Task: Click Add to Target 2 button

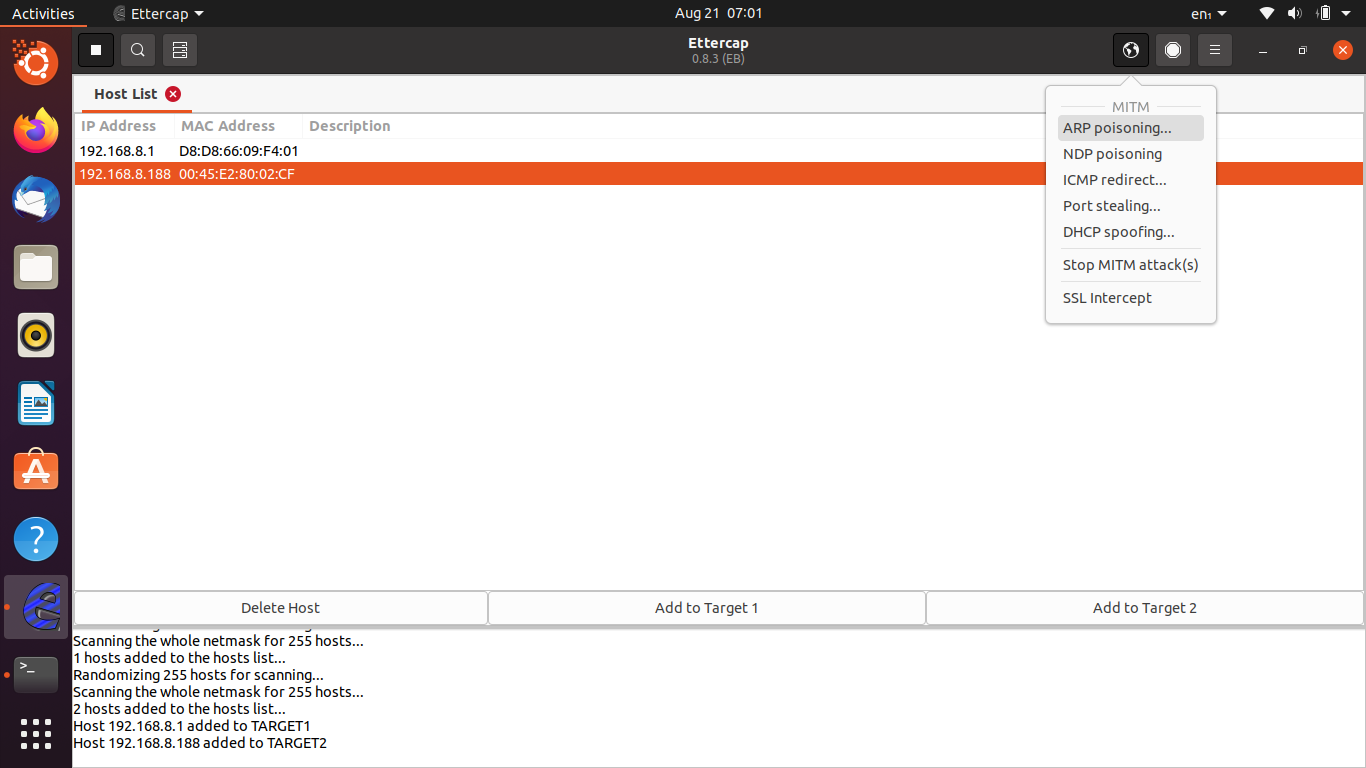Action: pyautogui.click(x=1145, y=608)
